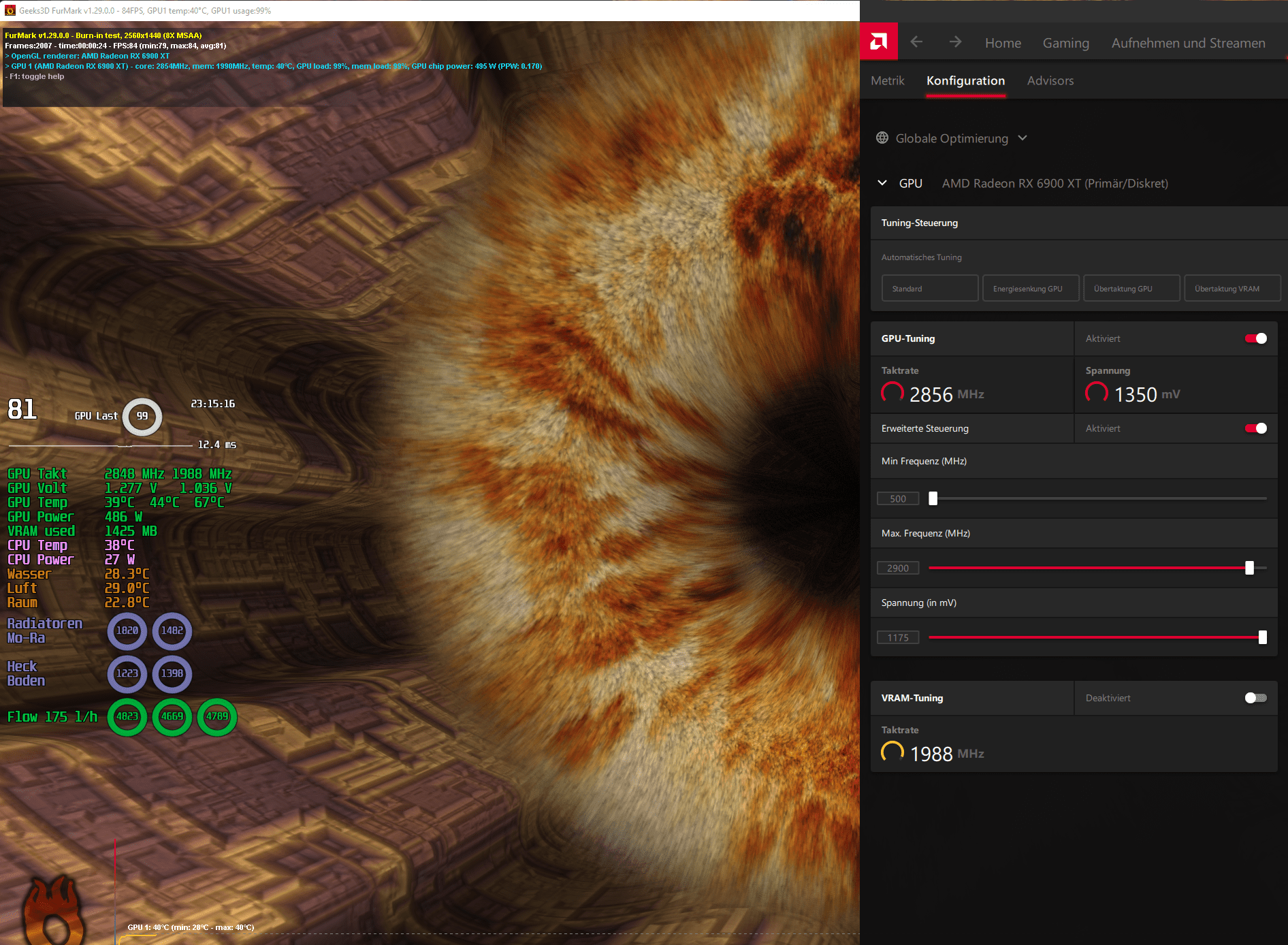Click the Heck fan gauge 1223
Screen dimensions: 1288x945
[127, 673]
